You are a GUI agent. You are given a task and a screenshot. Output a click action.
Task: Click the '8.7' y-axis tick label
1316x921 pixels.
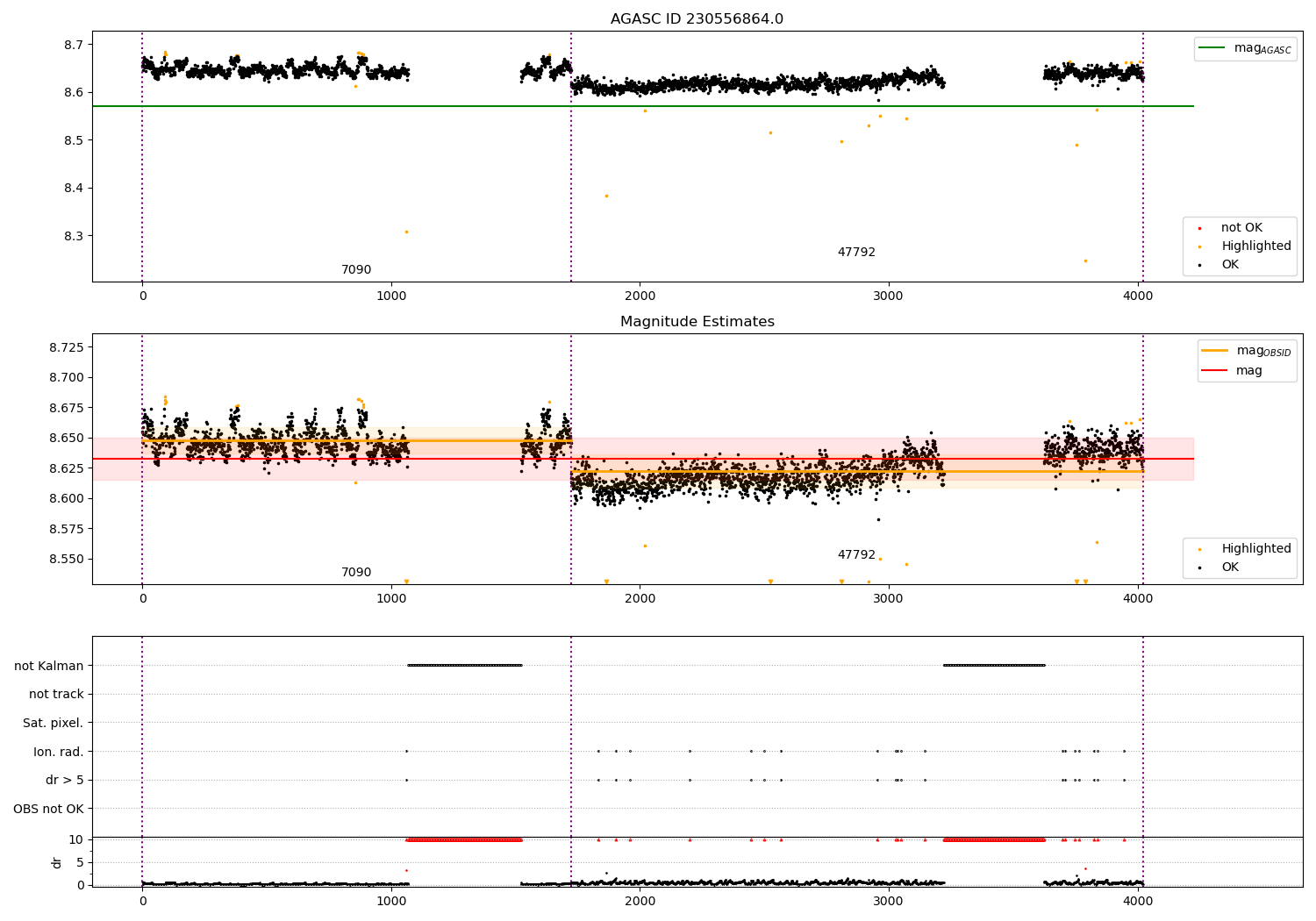(x=74, y=45)
